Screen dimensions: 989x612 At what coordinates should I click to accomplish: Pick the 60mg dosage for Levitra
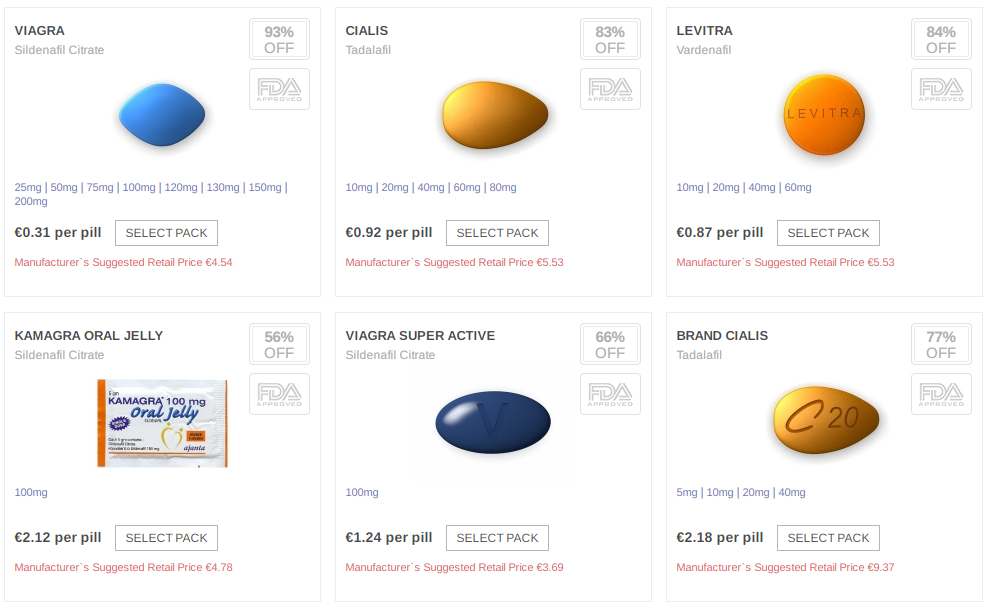798,187
